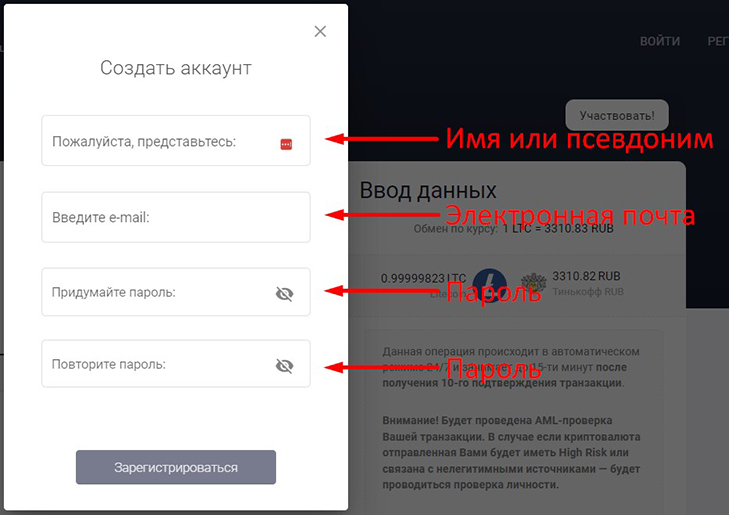Viewport: 729px width, 515px height.
Task: Show password in Придумайте пароль field
Action: click(x=285, y=294)
